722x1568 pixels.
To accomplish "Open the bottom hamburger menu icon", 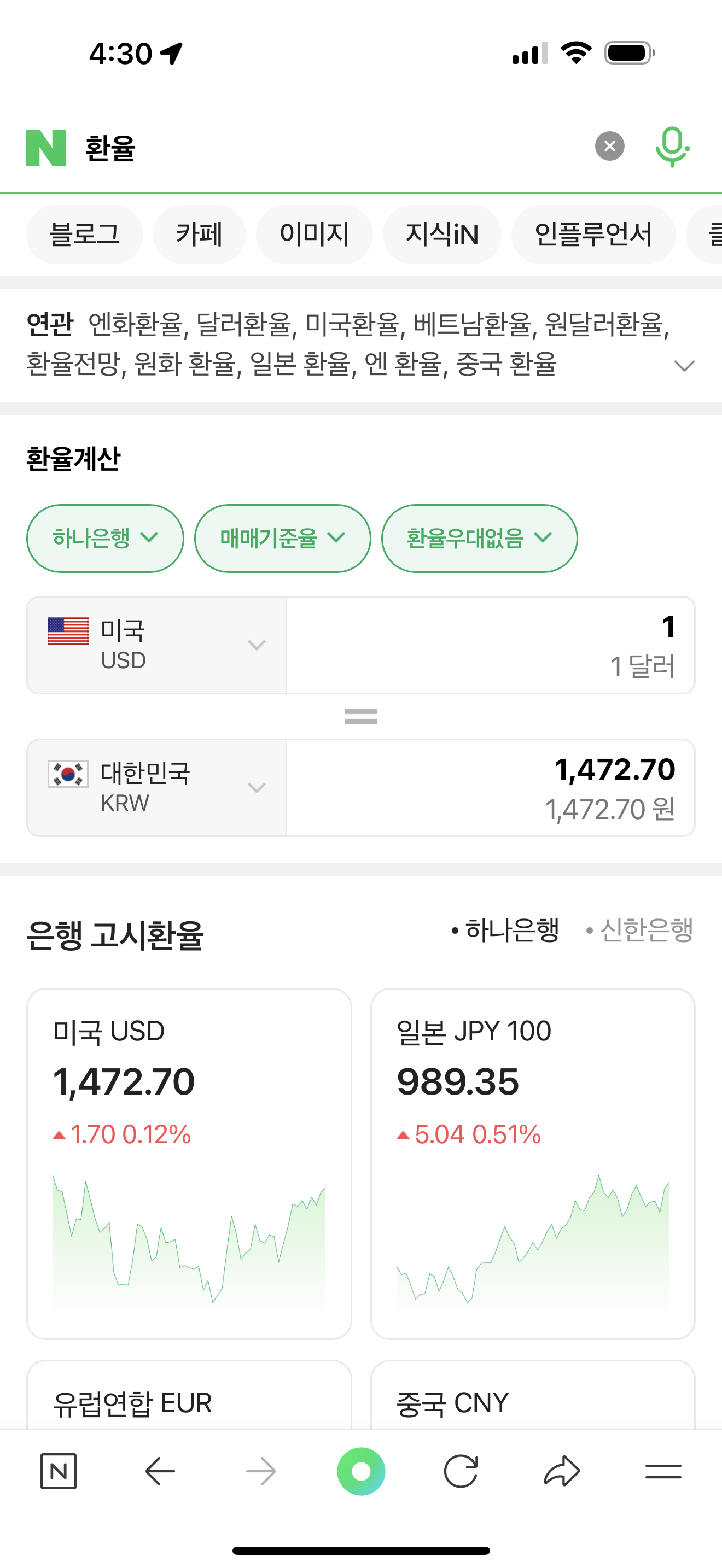I will click(x=663, y=1471).
